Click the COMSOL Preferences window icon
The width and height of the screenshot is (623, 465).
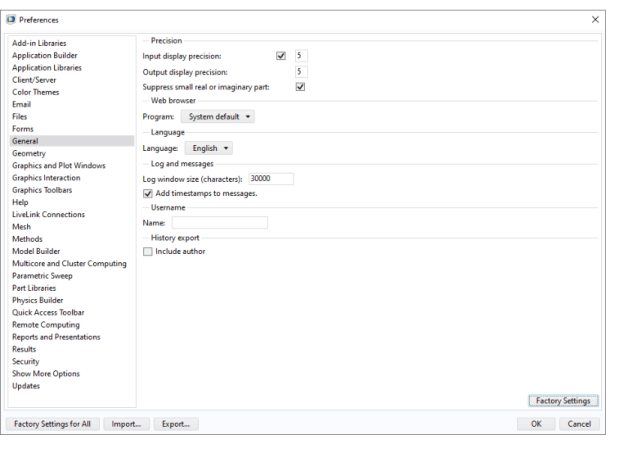coord(11,19)
